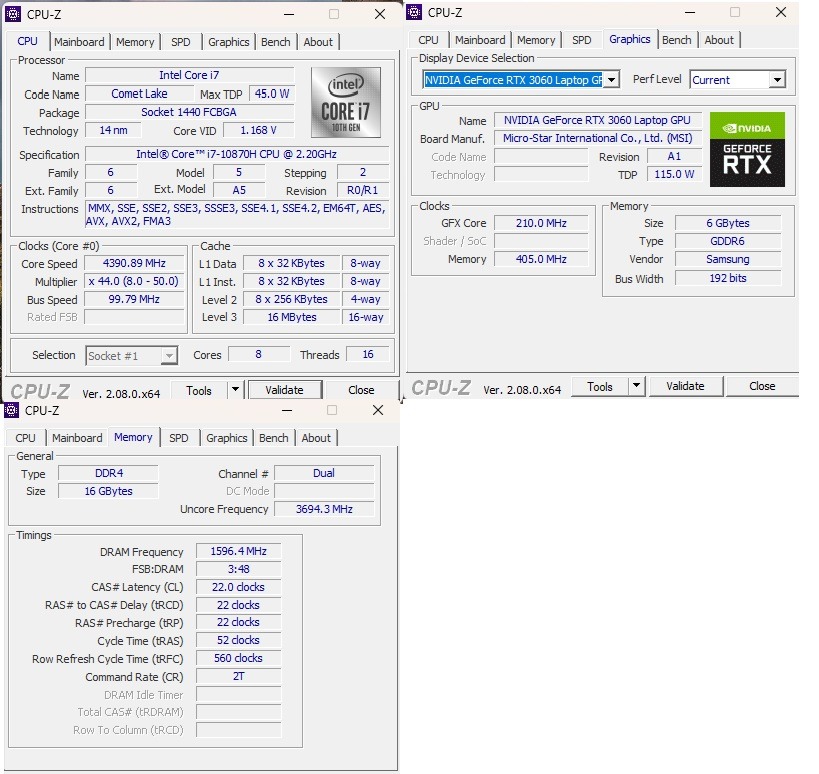Screen dimensions: 819x774
Task: Click CPU-Z app icon in CPU window title bar
Action: pos(13,14)
